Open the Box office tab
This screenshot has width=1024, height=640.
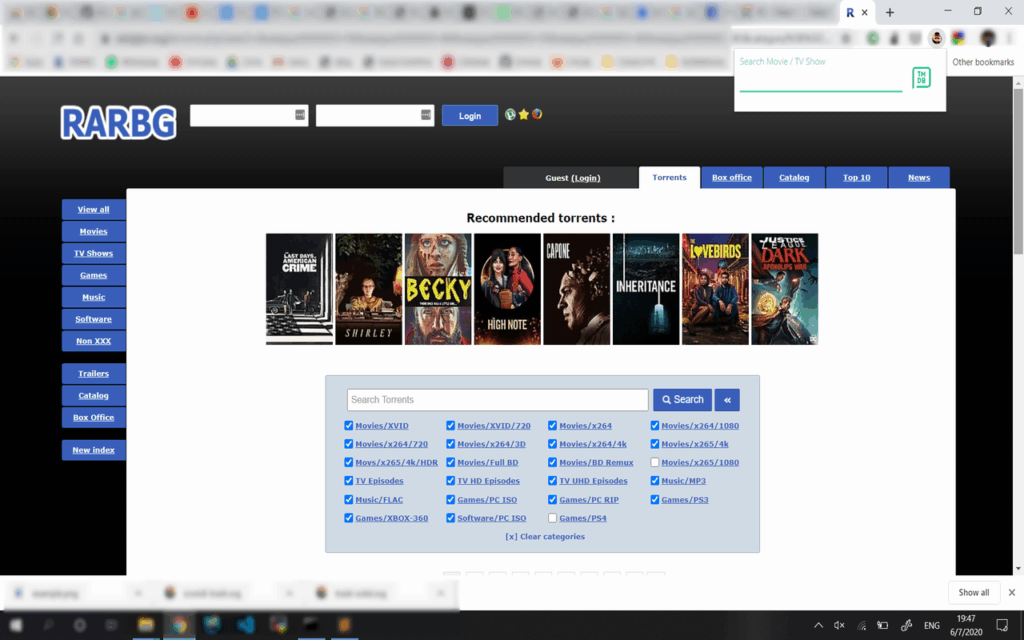pyautogui.click(x=731, y=178)
